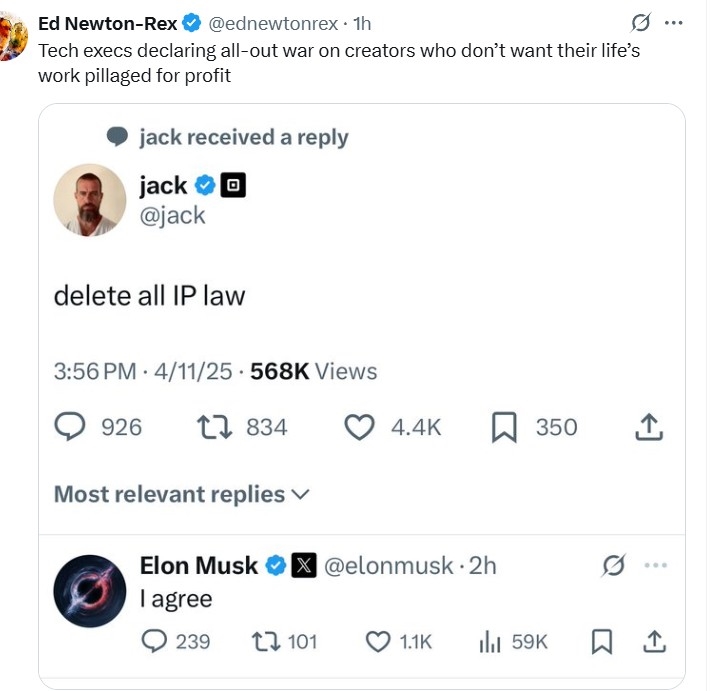
Task: Open the more options menu on Ed Newton-Rex's post
Action: point(674,24)
